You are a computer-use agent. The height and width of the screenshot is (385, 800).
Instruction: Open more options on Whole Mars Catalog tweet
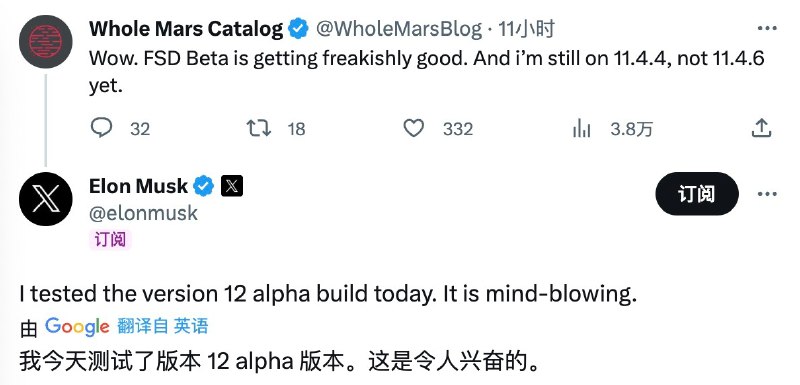click(x=767, y=29)
